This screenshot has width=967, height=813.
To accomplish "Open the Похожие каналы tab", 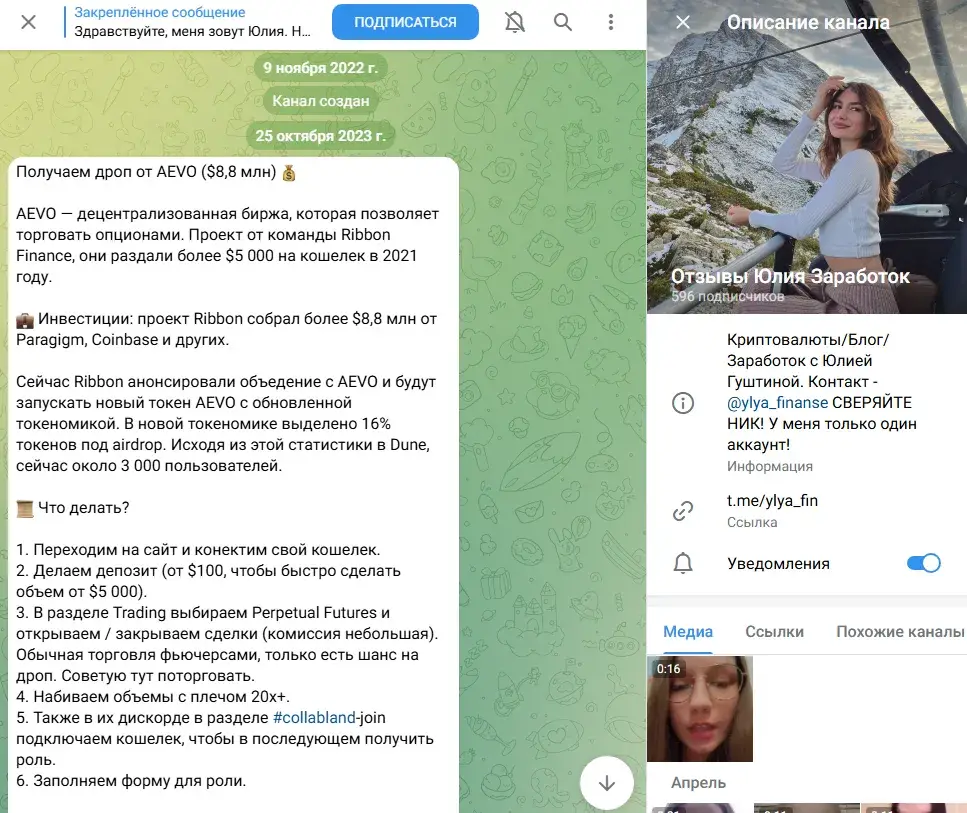I will tap(899, 632).
